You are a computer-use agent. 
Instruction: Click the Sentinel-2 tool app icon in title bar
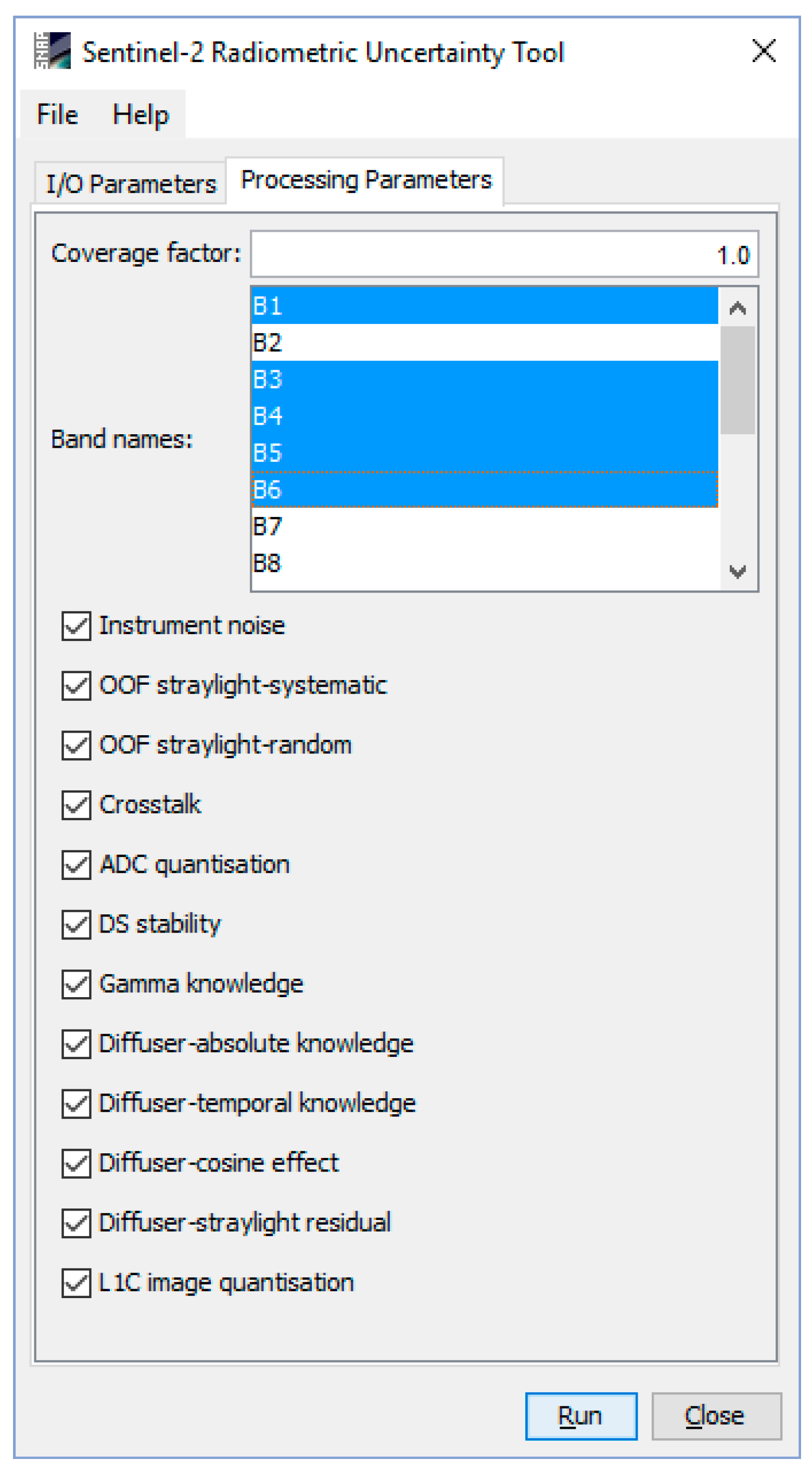click(53, 52)
